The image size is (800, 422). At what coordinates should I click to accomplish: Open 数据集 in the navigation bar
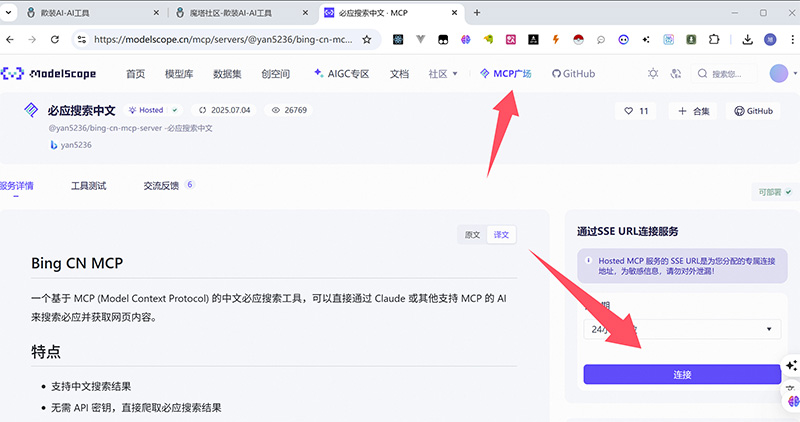click(227, 74)
